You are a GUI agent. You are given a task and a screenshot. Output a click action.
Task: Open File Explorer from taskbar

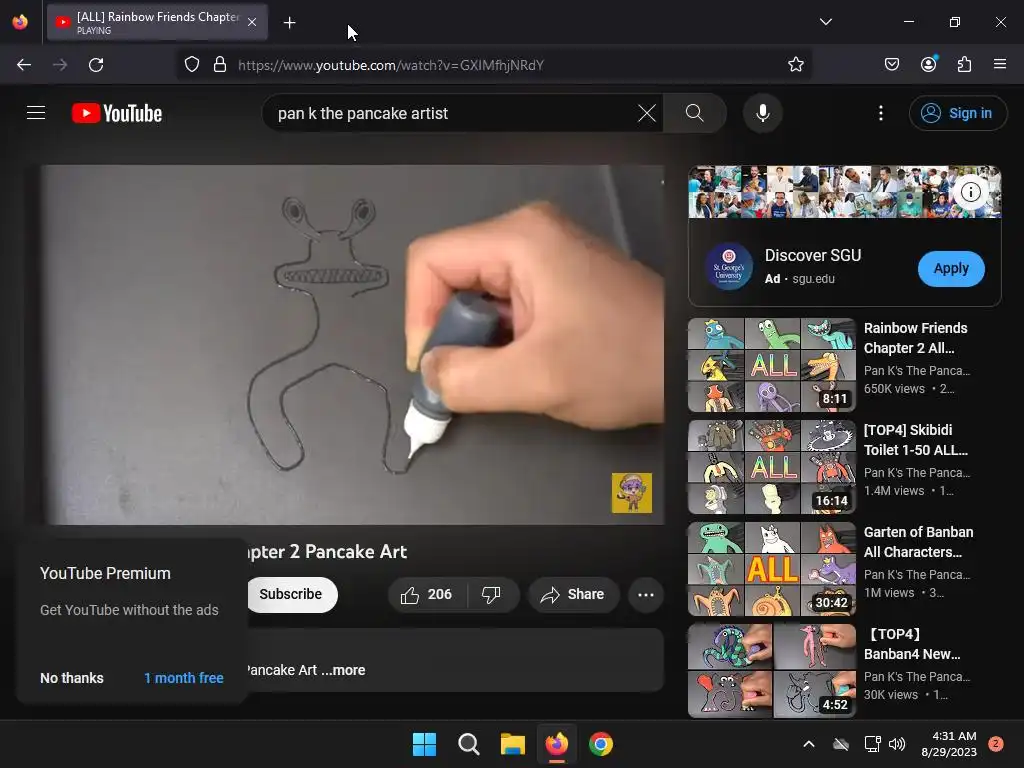pyautogui.click(x=513, y=744)
